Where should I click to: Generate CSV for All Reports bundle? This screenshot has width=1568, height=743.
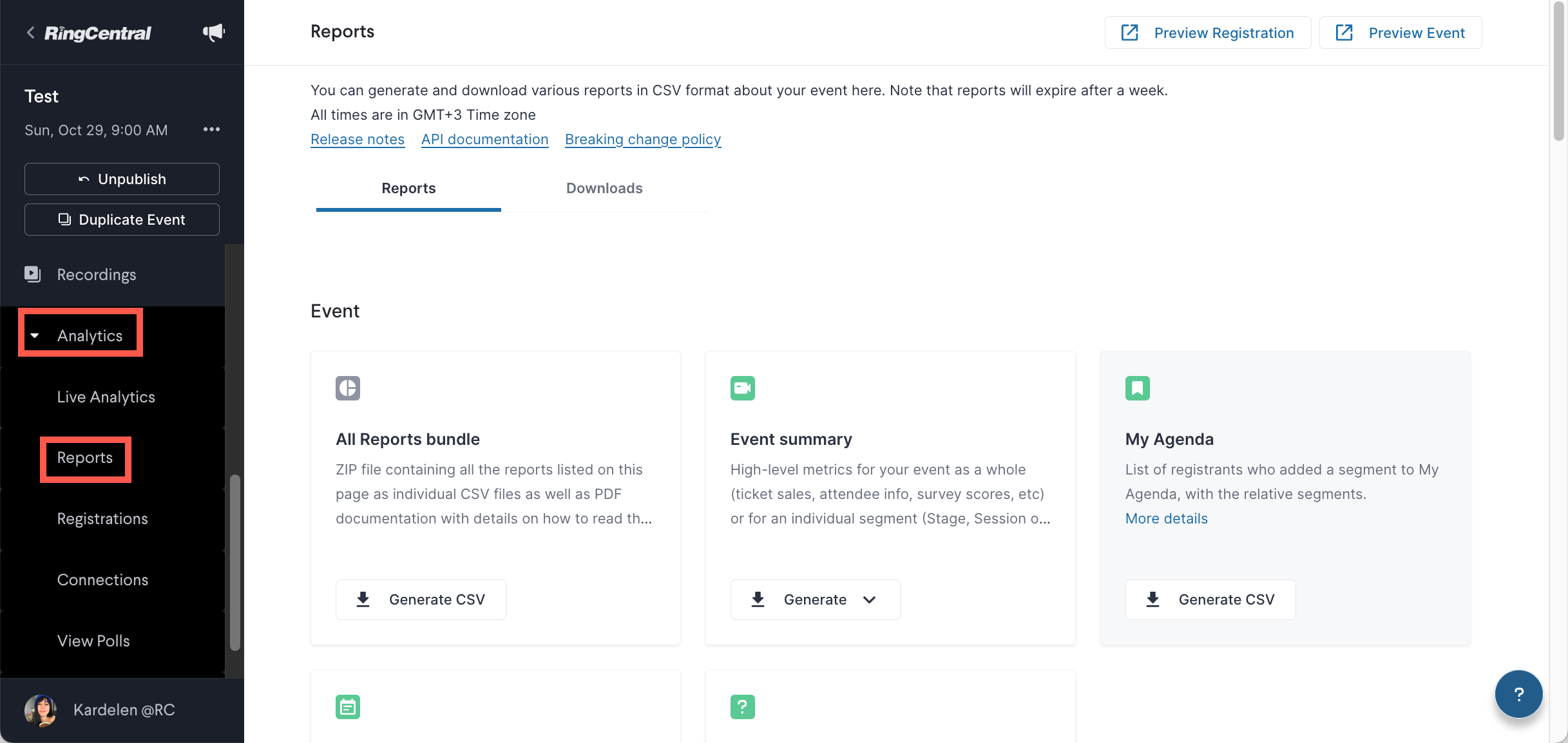pos(421,599)
